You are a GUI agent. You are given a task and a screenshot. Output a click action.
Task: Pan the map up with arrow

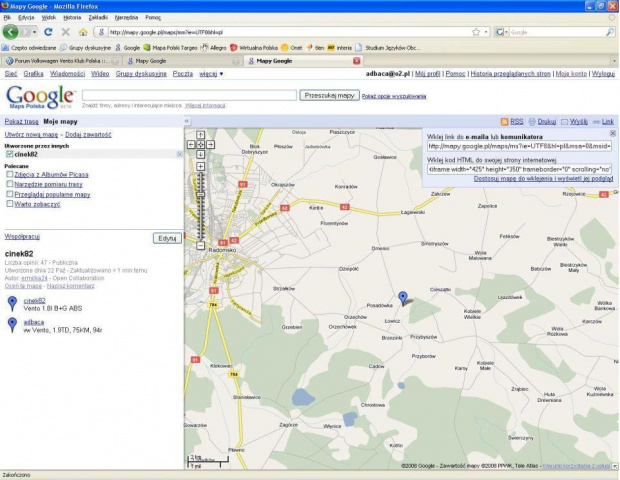200,135
